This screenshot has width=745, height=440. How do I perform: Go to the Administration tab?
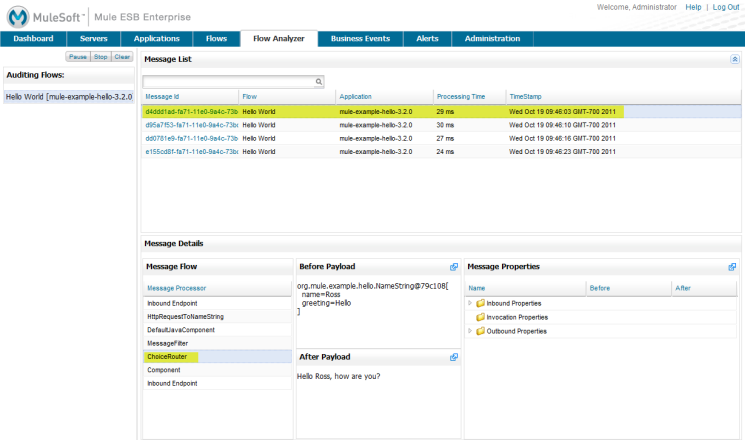(492, 39)
